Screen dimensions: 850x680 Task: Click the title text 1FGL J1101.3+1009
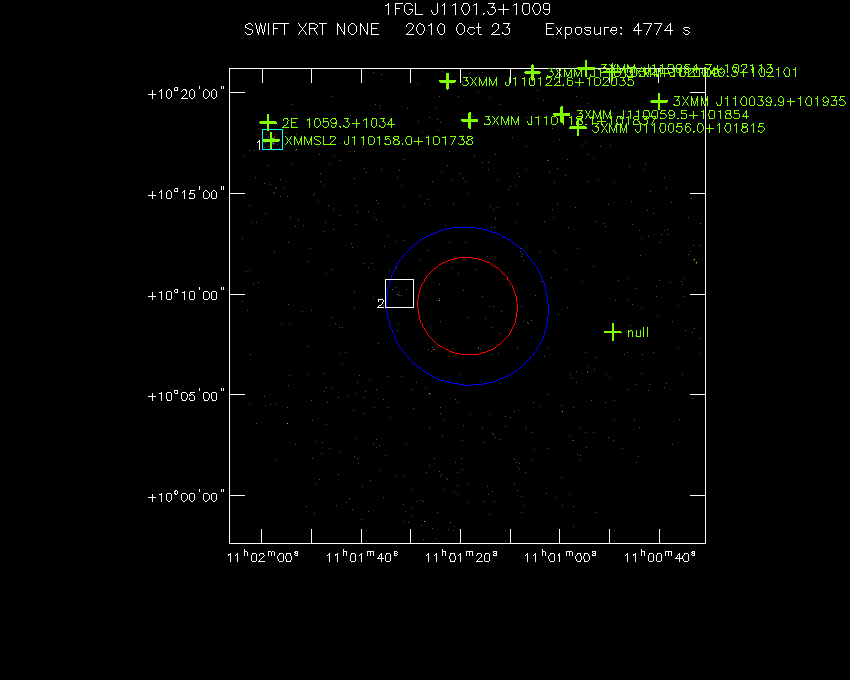[x=467, y=9]
